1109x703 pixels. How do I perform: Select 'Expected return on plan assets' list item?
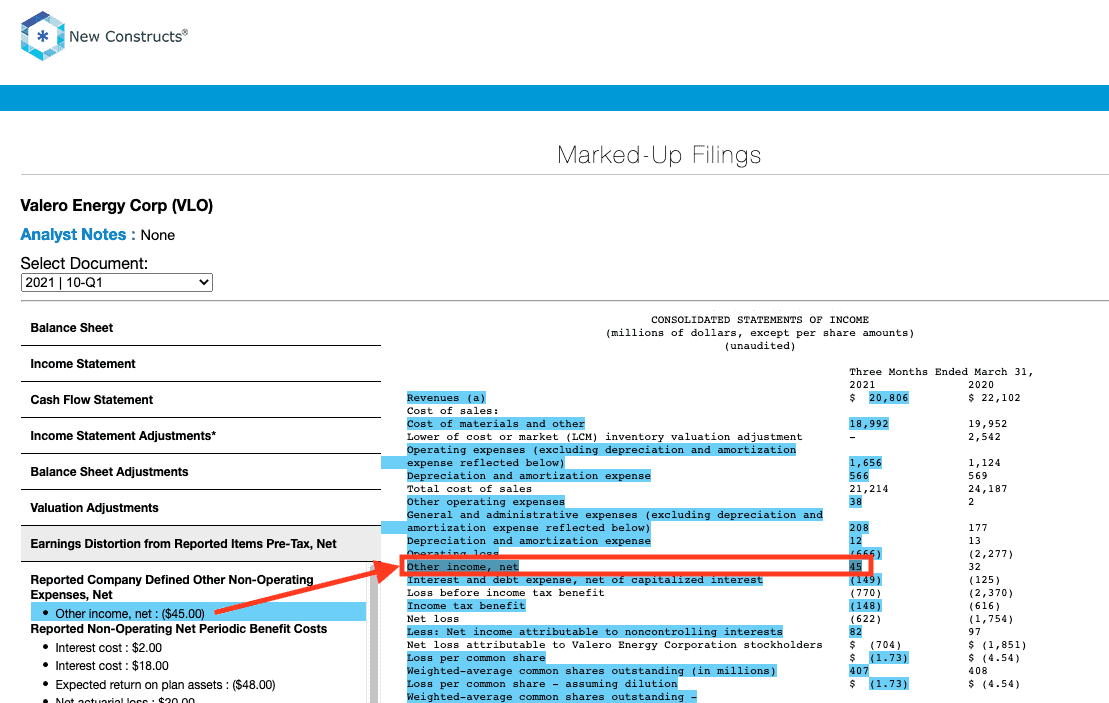165,685
